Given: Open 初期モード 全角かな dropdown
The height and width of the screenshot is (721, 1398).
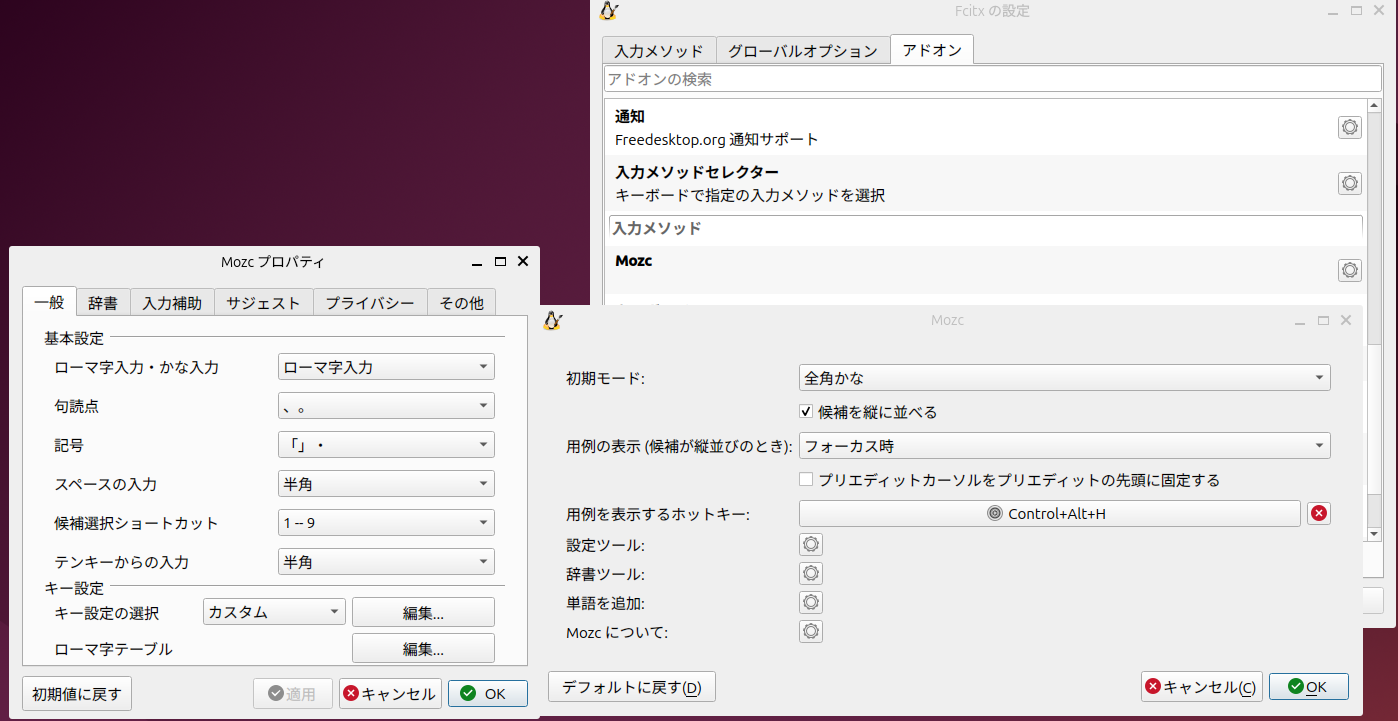Looking at the screenshot, I should click(1065, 378).
